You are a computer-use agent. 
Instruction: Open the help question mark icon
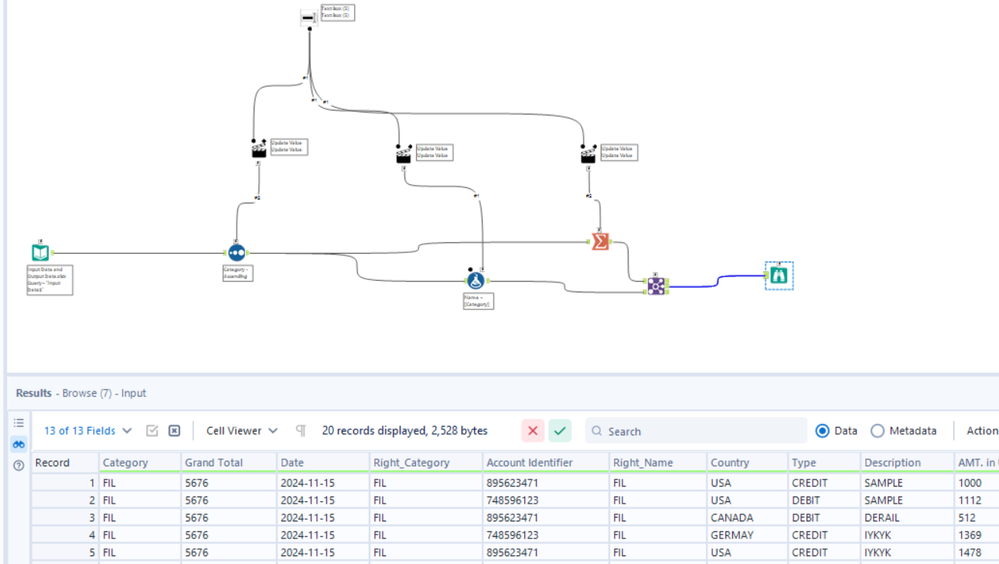18,465
